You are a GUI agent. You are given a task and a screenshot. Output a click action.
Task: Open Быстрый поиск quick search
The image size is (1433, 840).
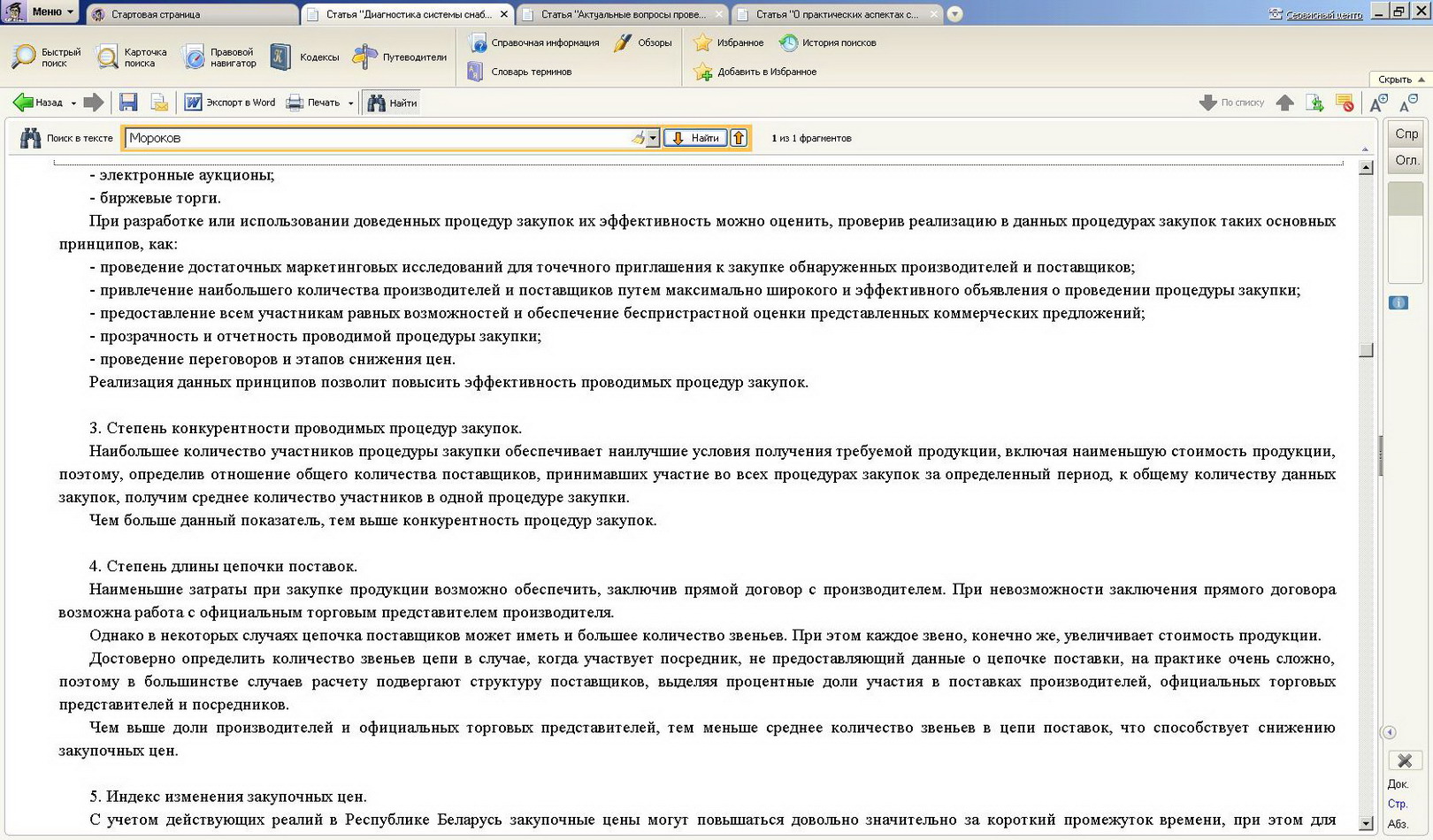pos(46,57)
